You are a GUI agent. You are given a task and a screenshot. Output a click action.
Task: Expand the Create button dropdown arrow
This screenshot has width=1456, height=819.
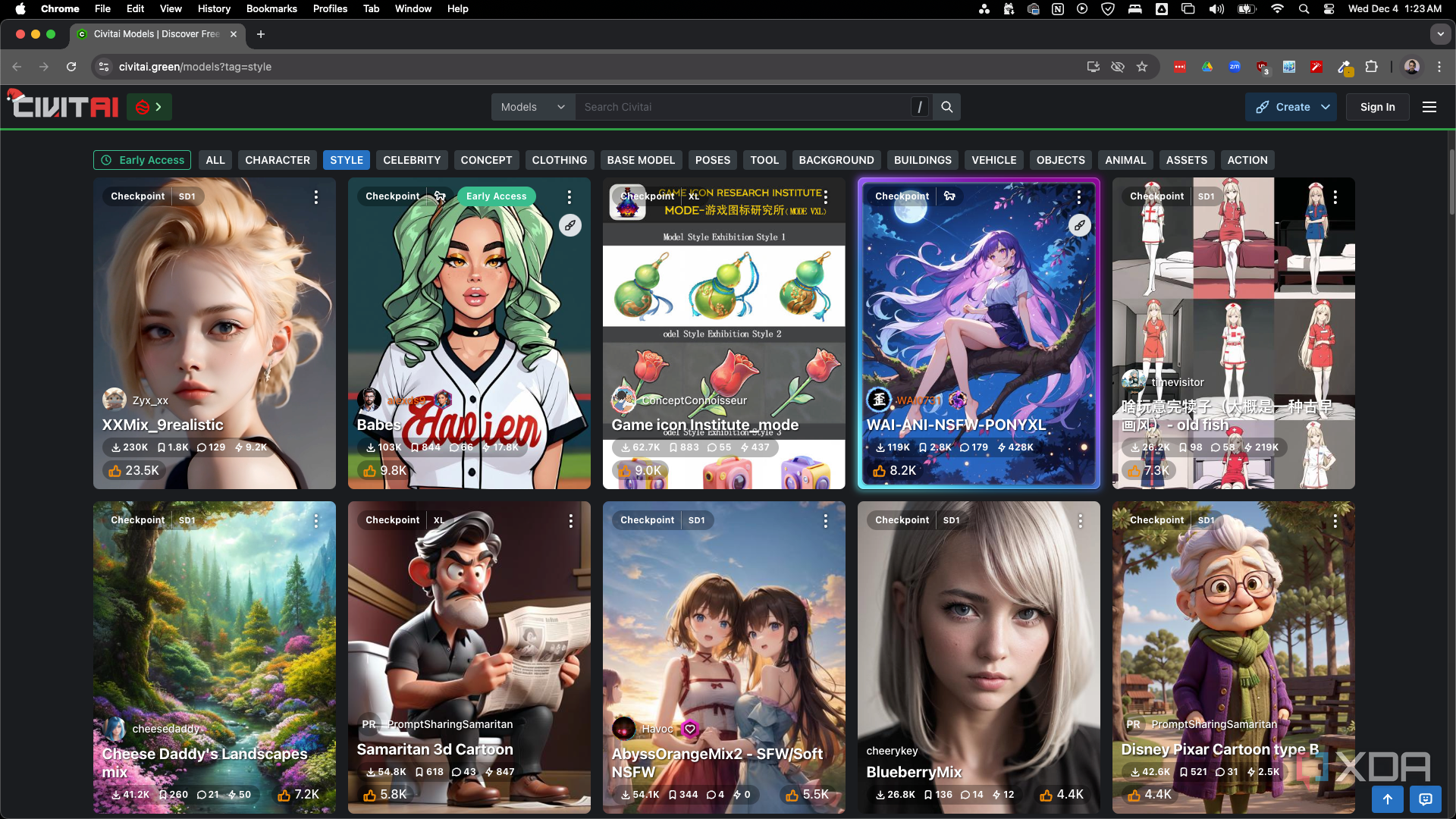[x=1326, y=107]
